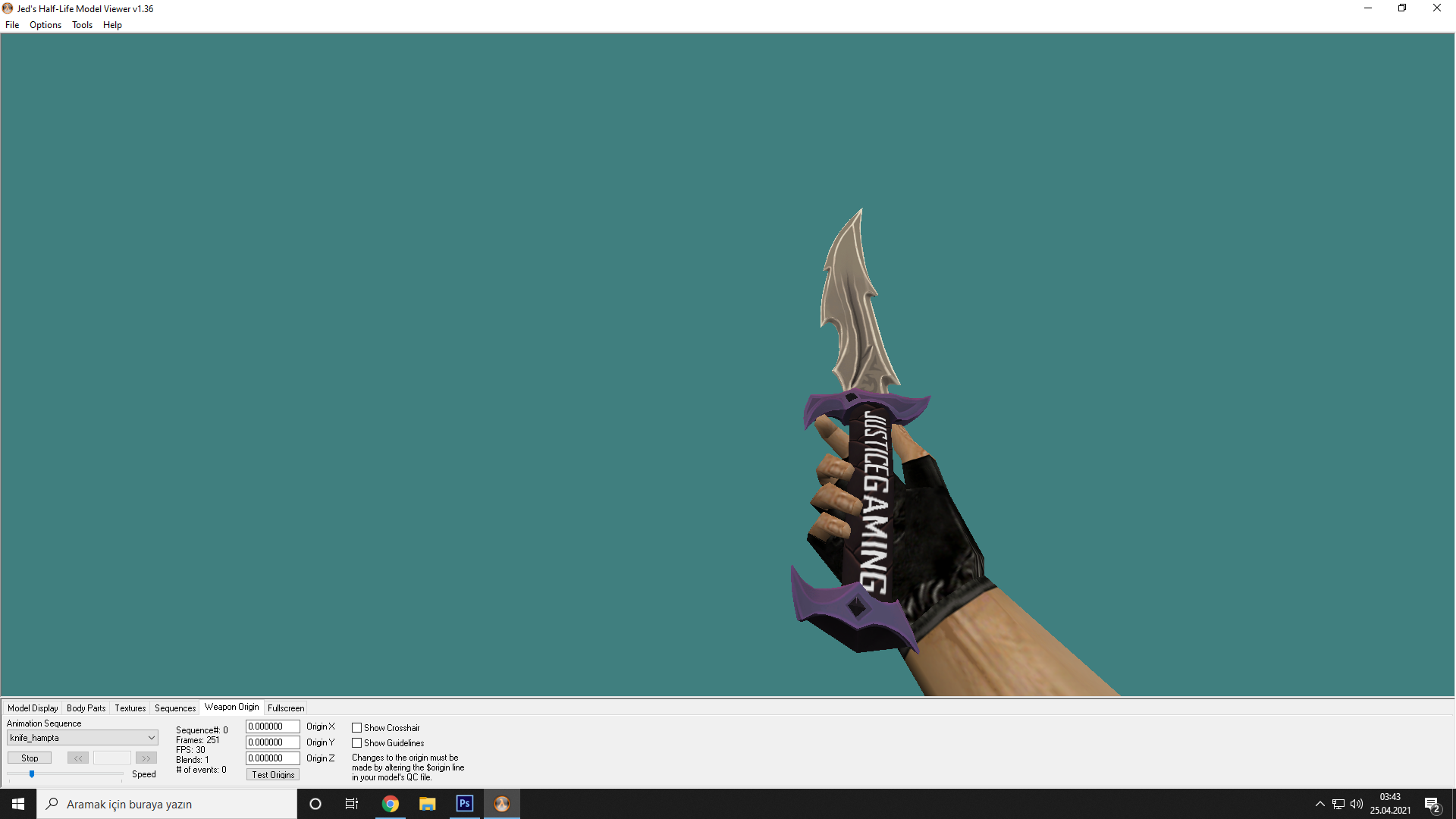This screenshot has width=1456, height=819.
Task: Click the Half-Life Model Viewer taskbar icon
Action: click(x=502, y=804)
